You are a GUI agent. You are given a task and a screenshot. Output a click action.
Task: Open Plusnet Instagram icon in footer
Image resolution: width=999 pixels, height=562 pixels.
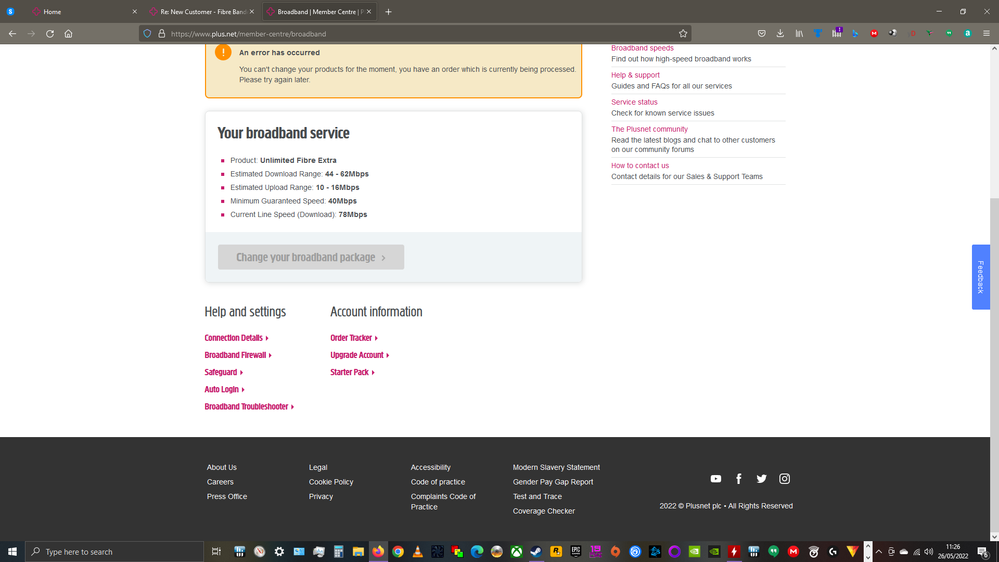[x=785, y=479]
